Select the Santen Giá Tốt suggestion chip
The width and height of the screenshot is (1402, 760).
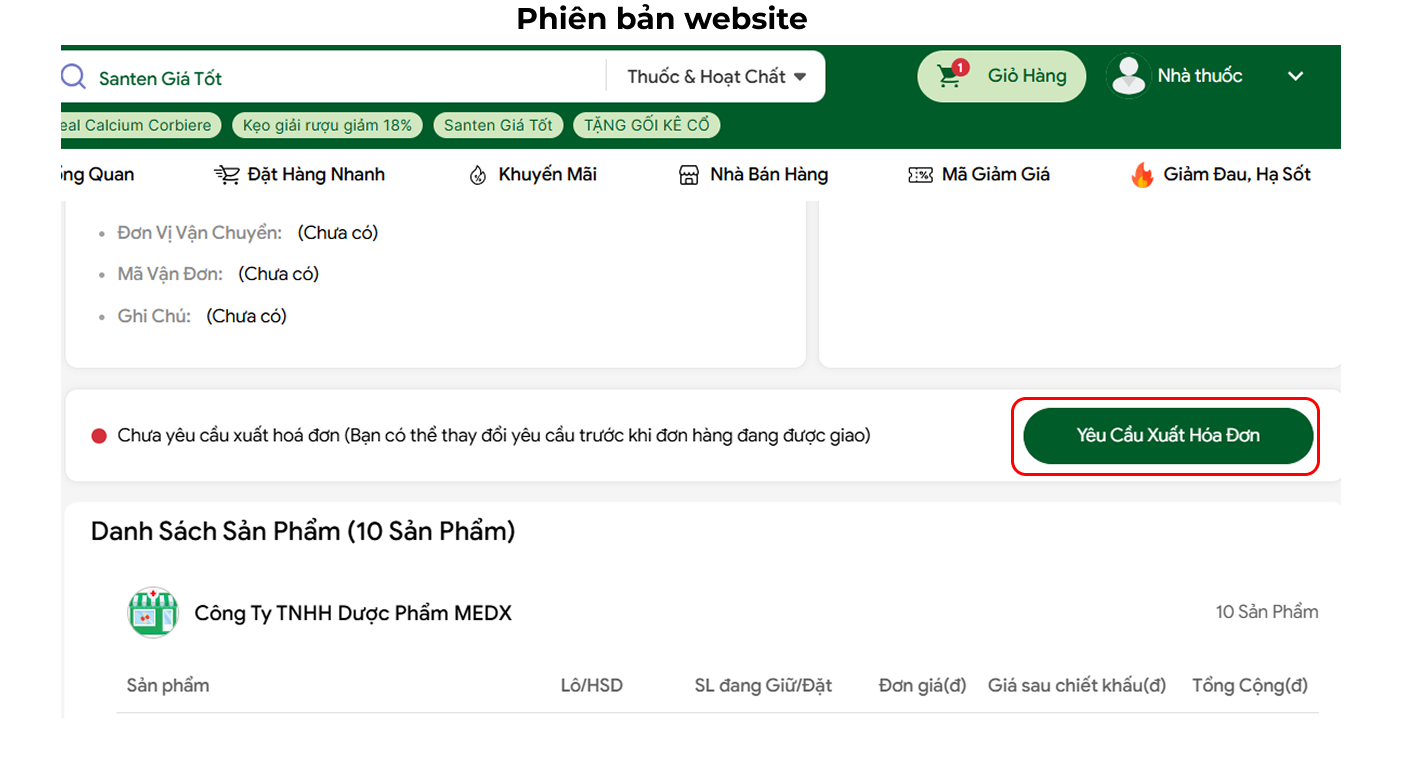tap(498, 125)
